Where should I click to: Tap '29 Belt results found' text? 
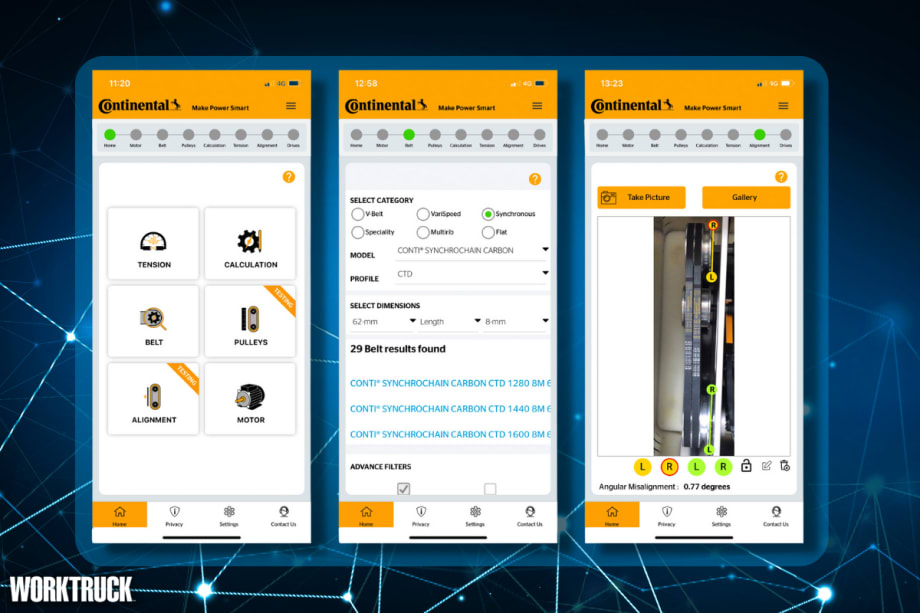398,349
